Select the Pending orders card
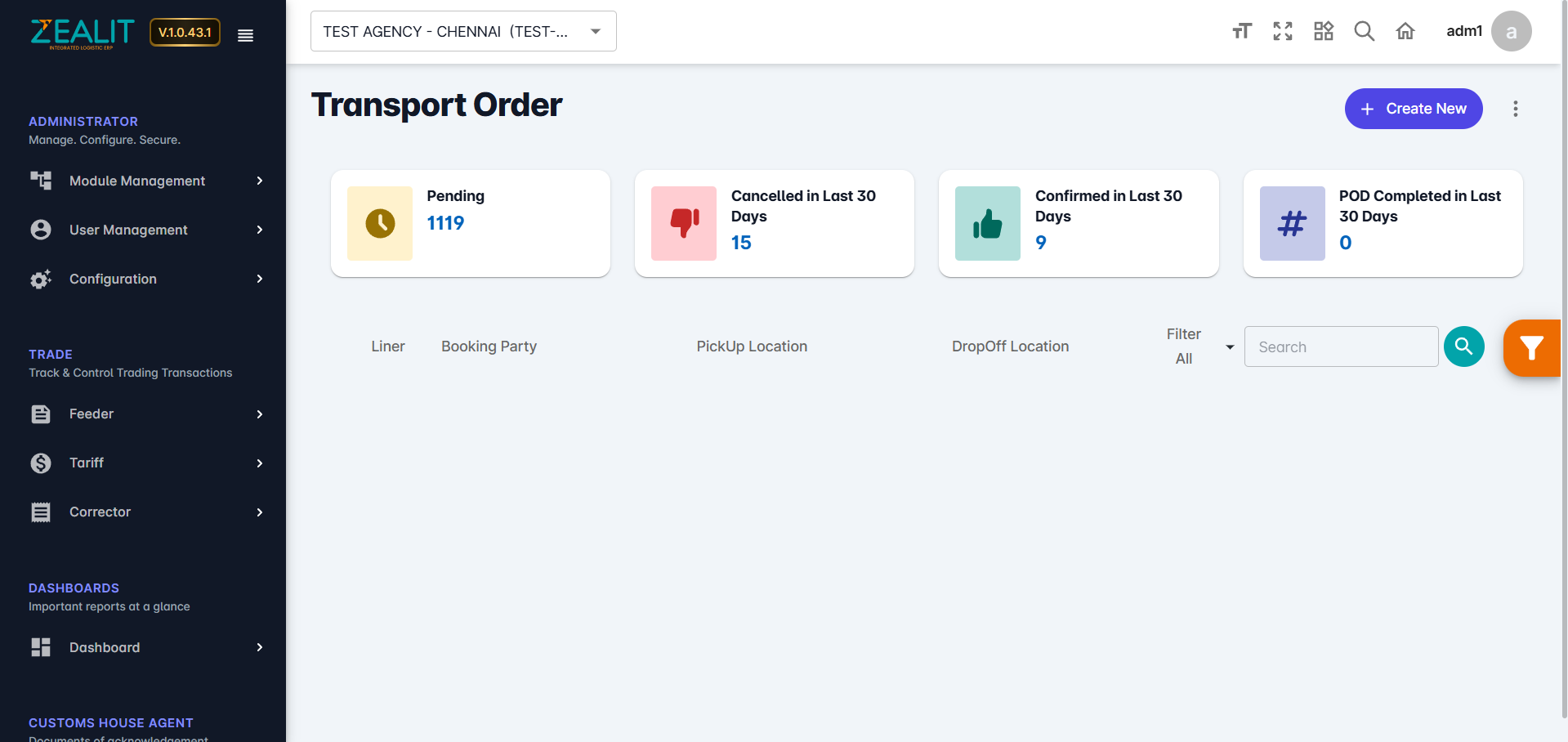1568x742 pixels. point(470,223)
